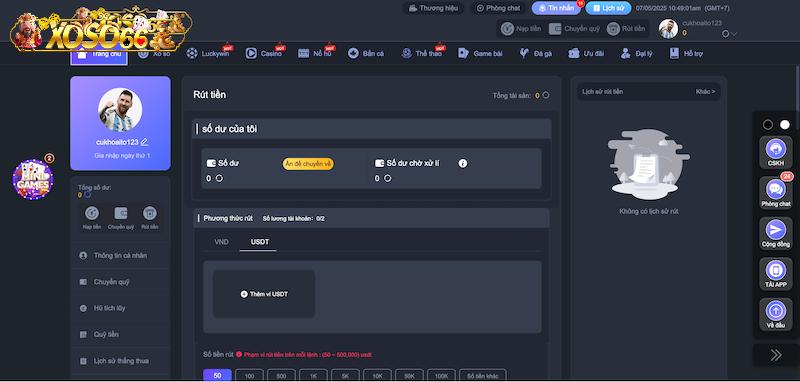Open Quỹ tiền in sidebar
This screenshot has height=382, width=800.
click(120, 335)
